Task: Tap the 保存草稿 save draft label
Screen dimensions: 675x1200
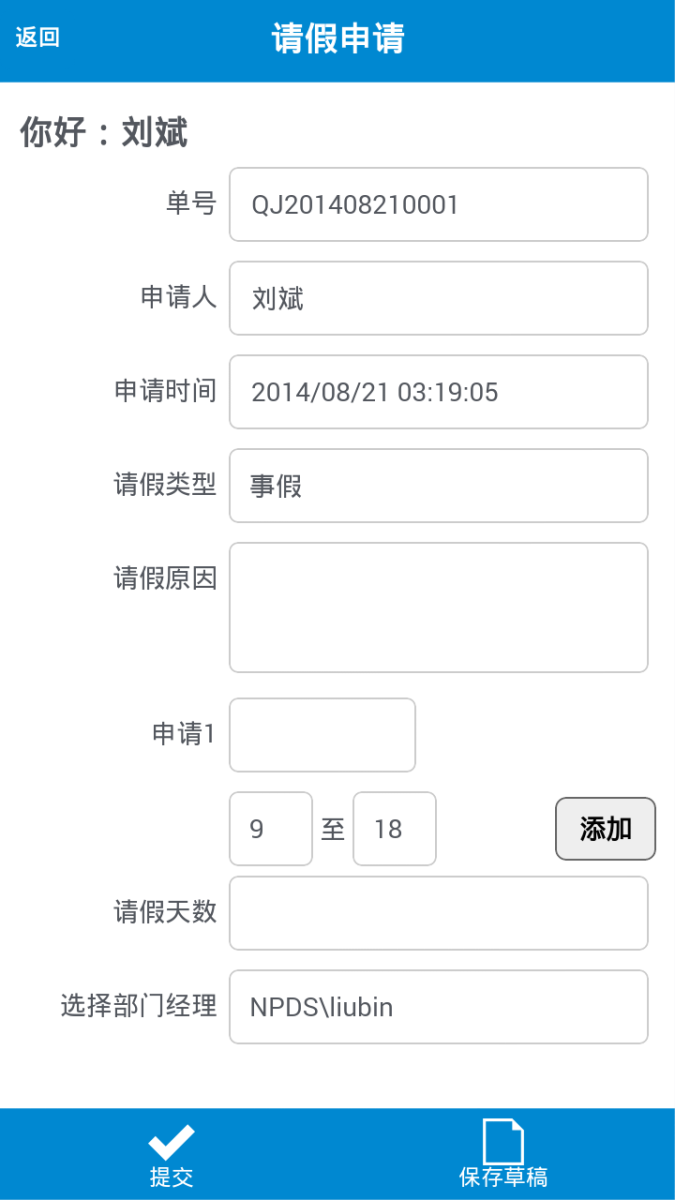Action: coord(503,1178)
